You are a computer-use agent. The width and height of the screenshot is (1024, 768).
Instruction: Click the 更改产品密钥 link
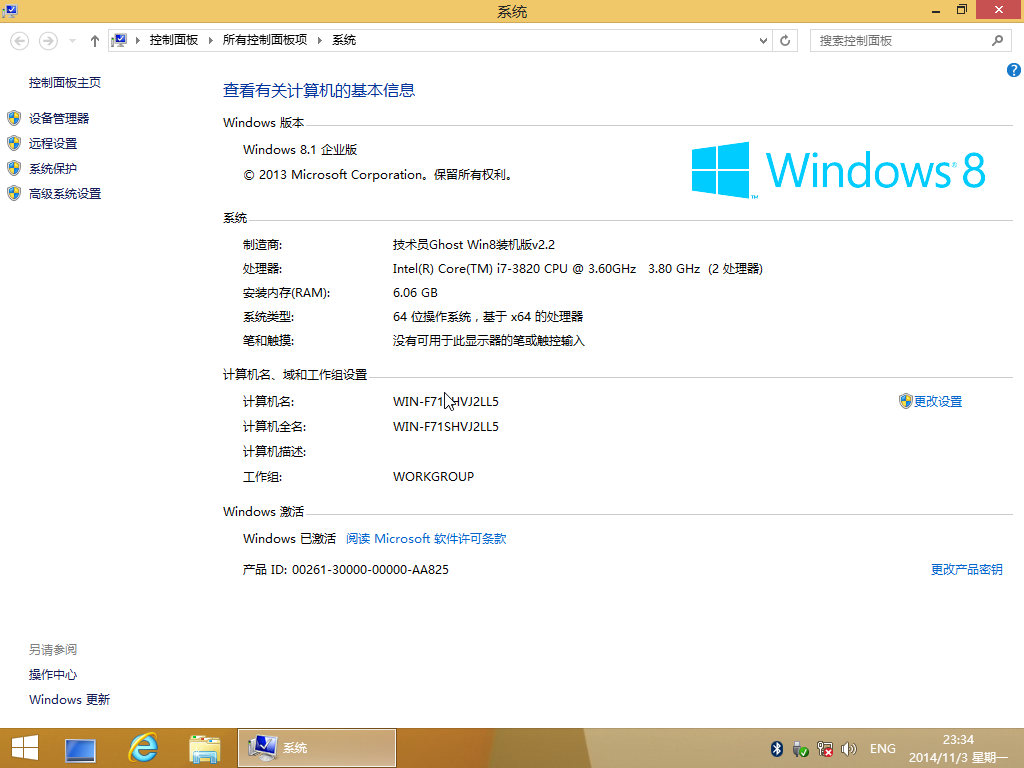coord(967,569)
